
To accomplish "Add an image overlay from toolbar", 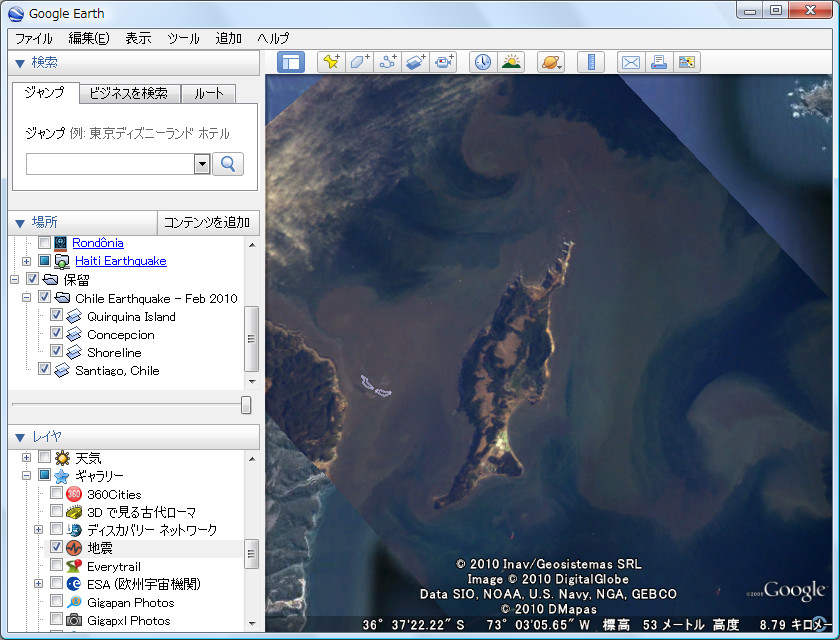I will pos(416,62).
